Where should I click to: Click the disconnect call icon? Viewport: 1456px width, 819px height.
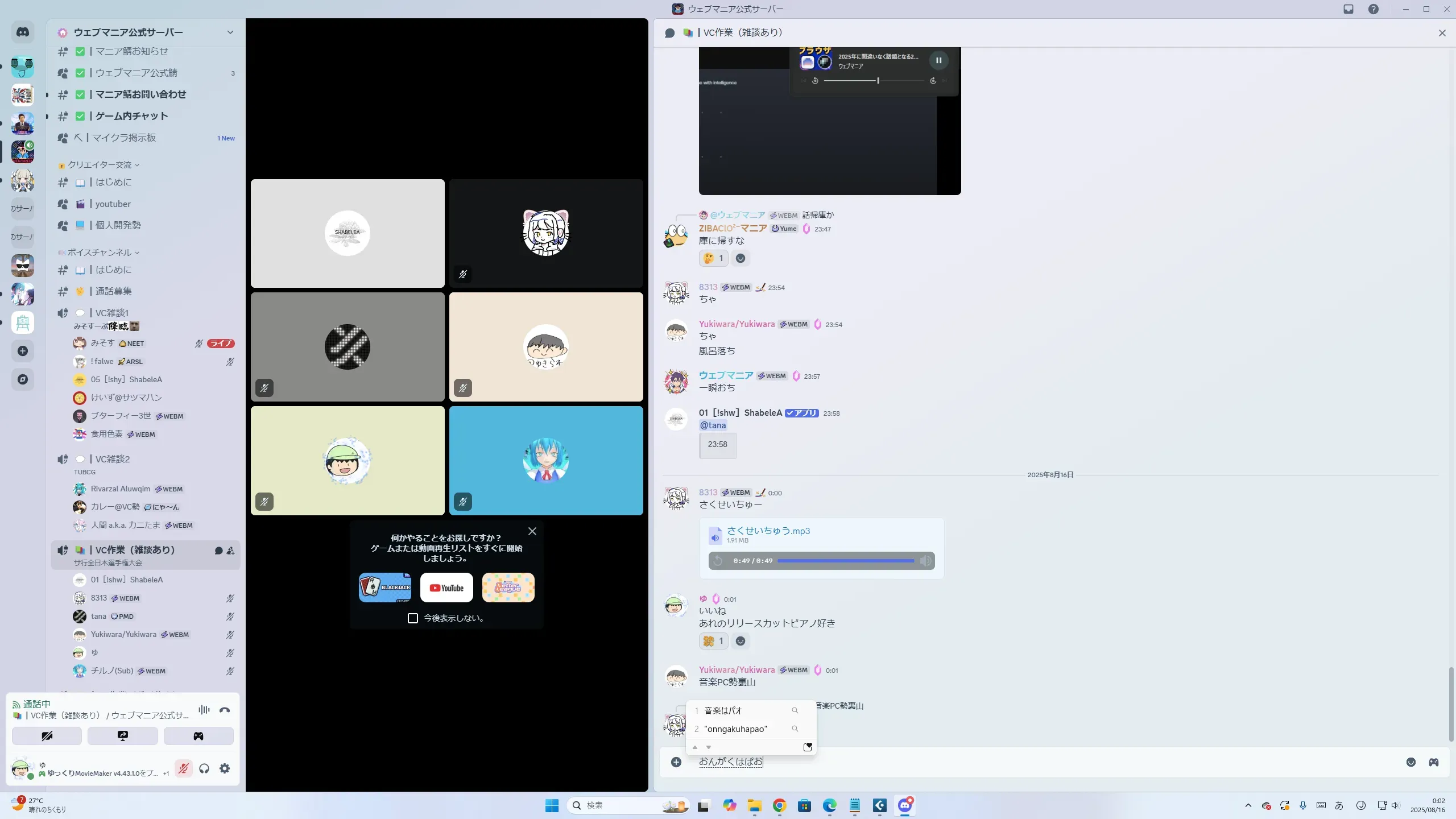click(225, 710)
